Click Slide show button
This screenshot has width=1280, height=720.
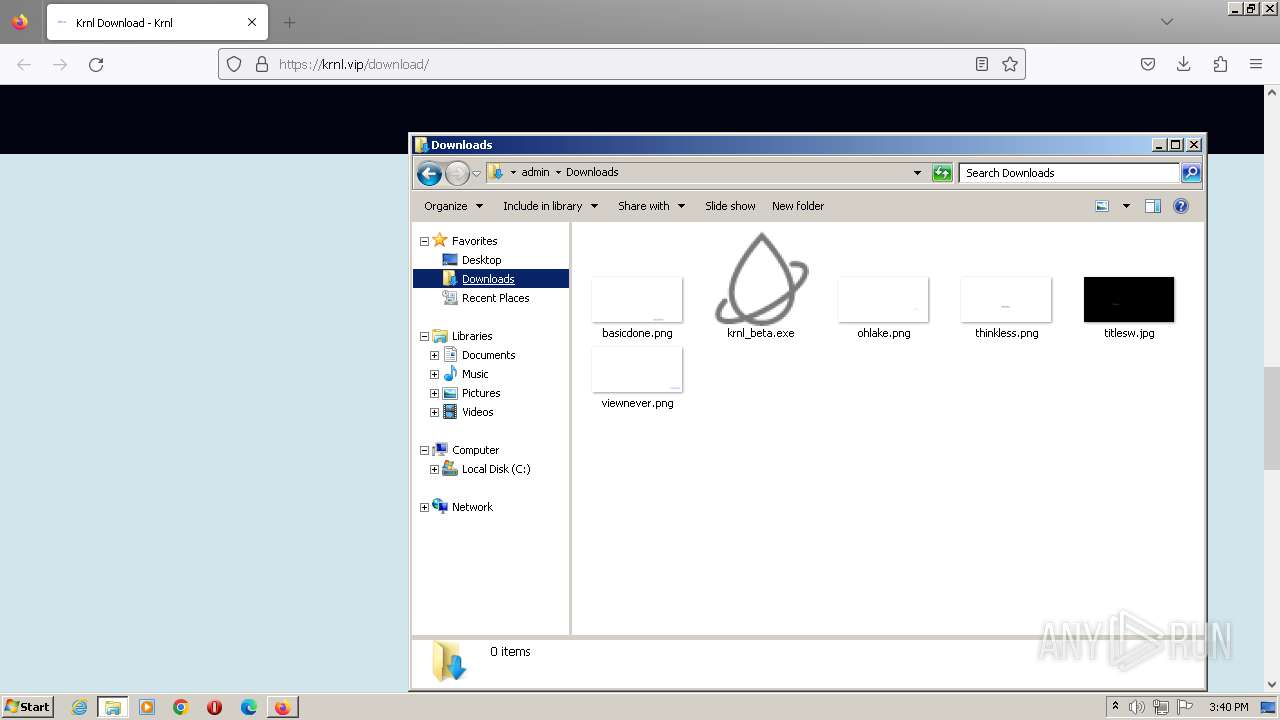(x=730, y=206)
